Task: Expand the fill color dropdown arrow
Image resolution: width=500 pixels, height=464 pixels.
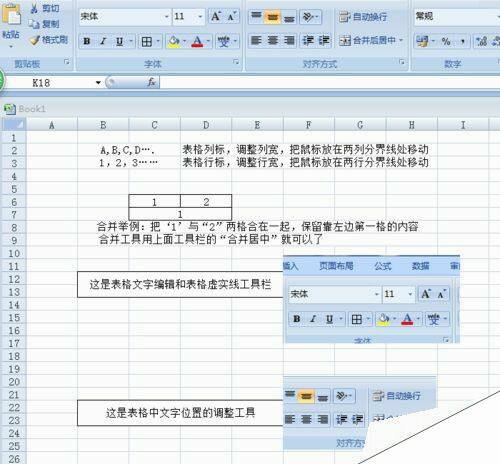Action: (x=184, y=42)
